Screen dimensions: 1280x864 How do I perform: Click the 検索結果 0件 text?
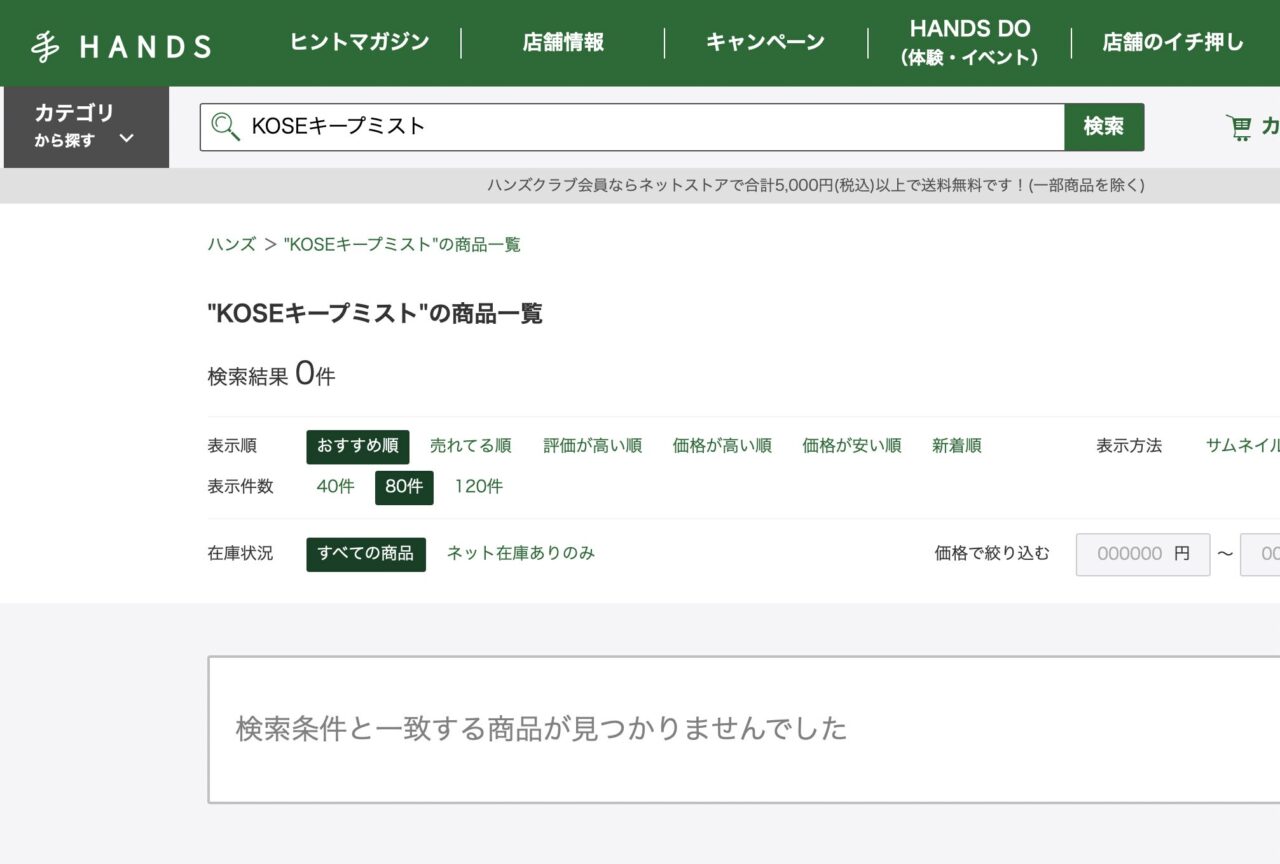tap(271, 376)
